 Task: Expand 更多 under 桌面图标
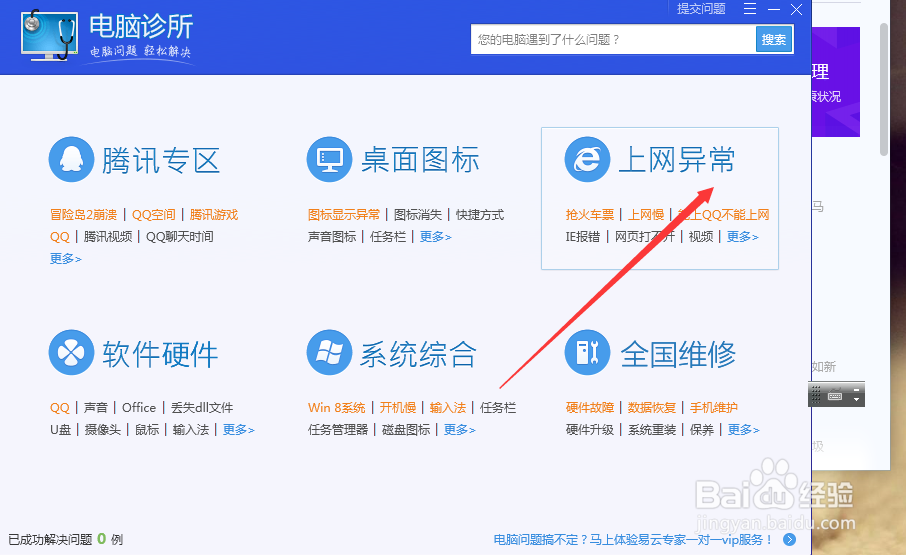(436, 237)
